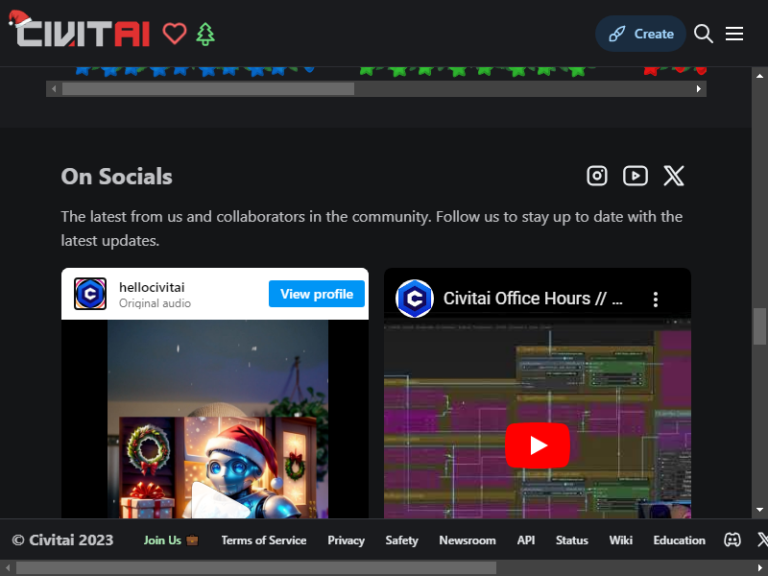
Task: Open the Privacy footer link
Action: point(346,540)
